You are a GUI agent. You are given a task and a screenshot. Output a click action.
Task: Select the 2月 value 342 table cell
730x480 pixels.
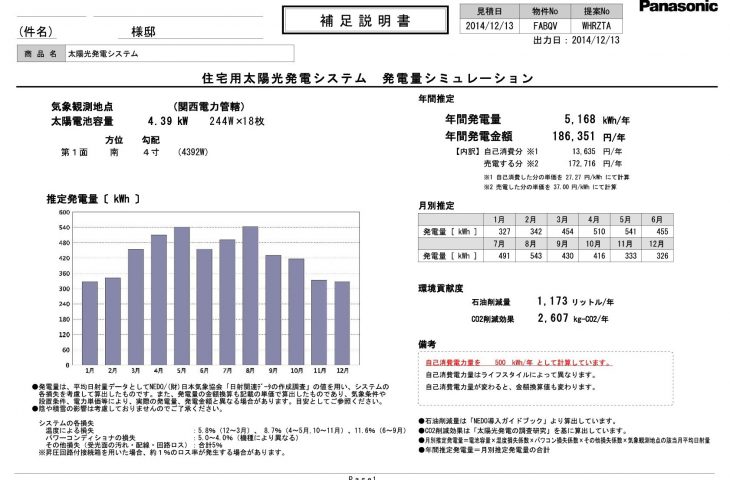tap(531, 231)
